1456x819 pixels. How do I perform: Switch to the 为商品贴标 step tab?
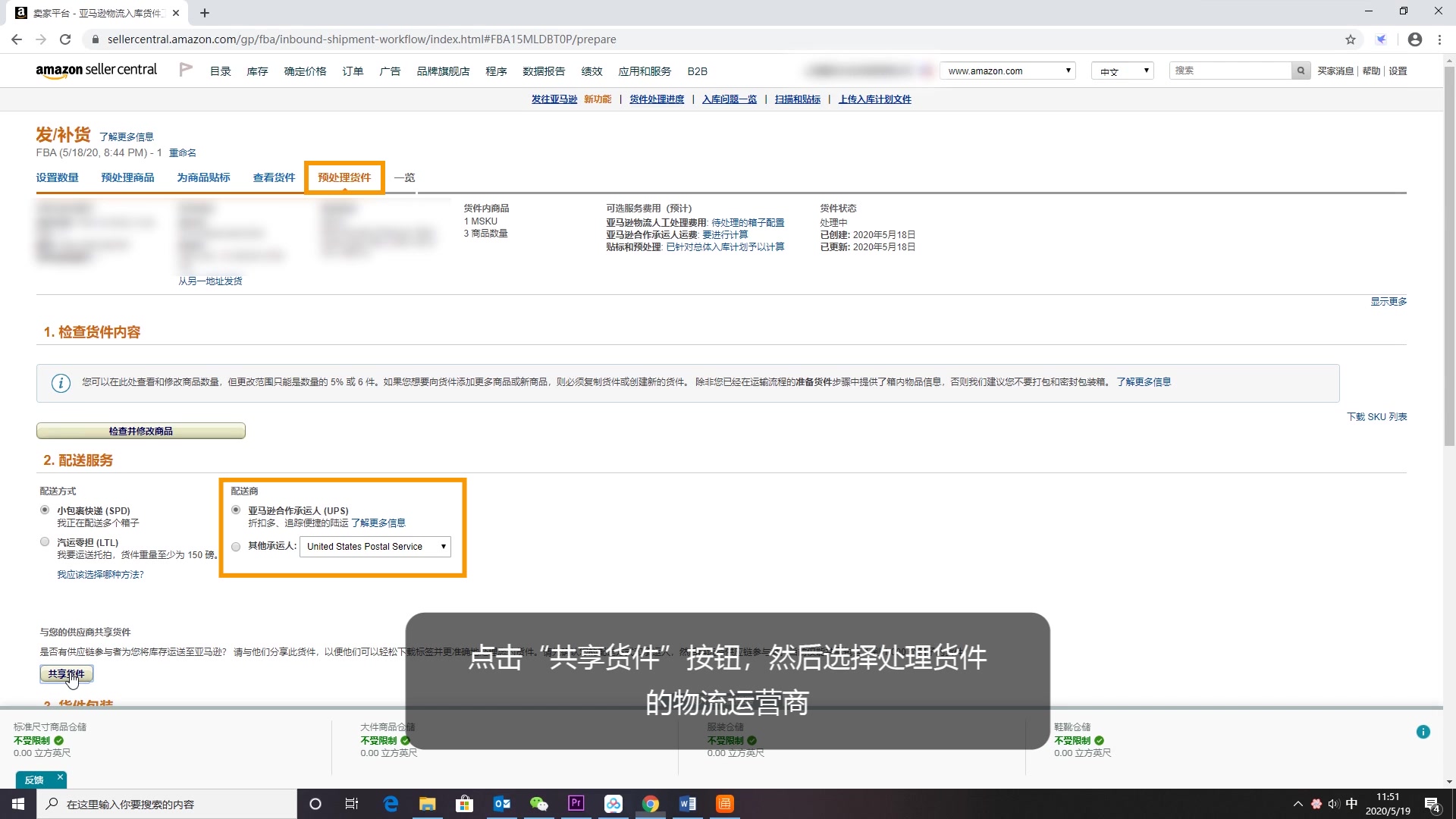click(203, 177)
